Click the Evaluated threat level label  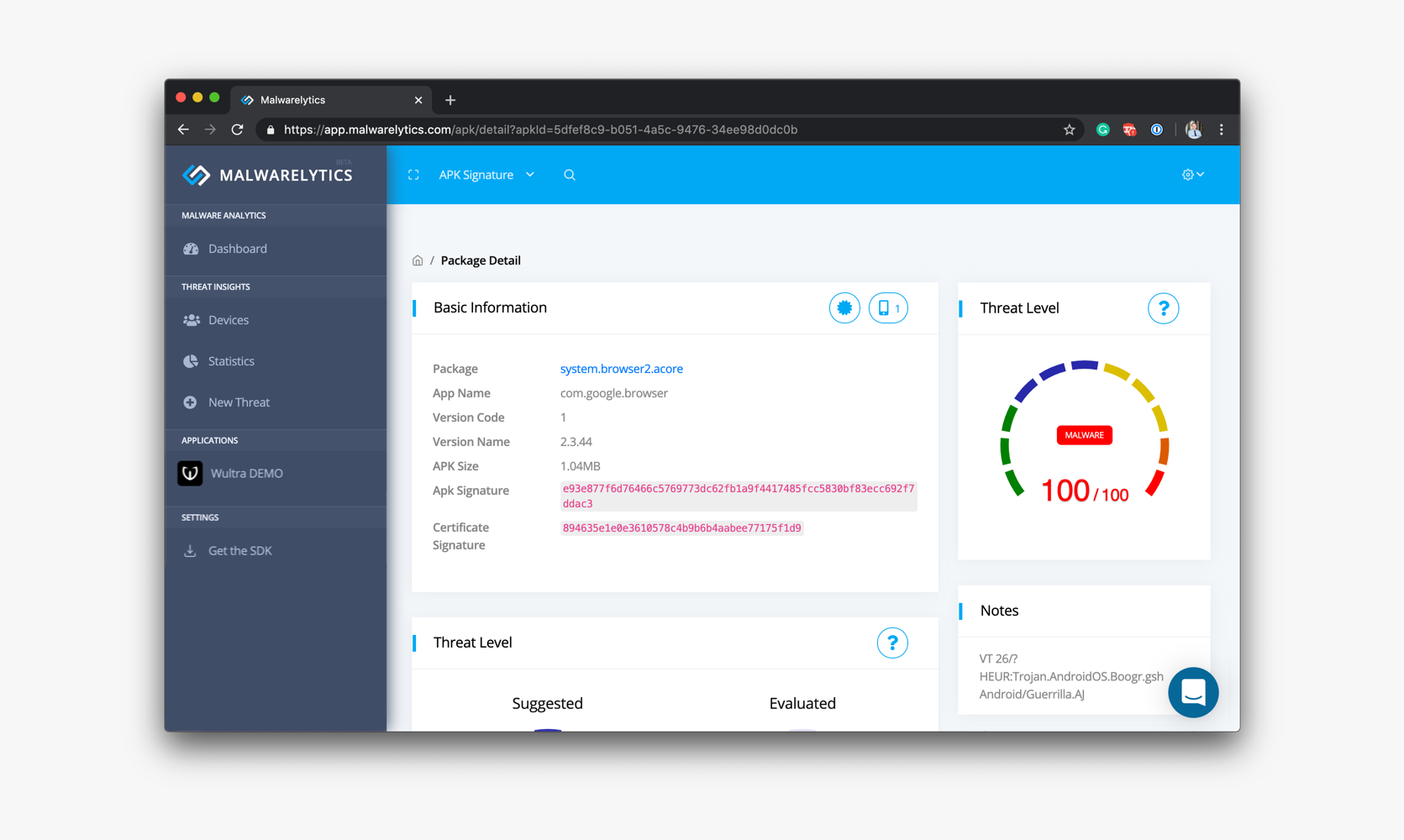(x=802, y=703)
